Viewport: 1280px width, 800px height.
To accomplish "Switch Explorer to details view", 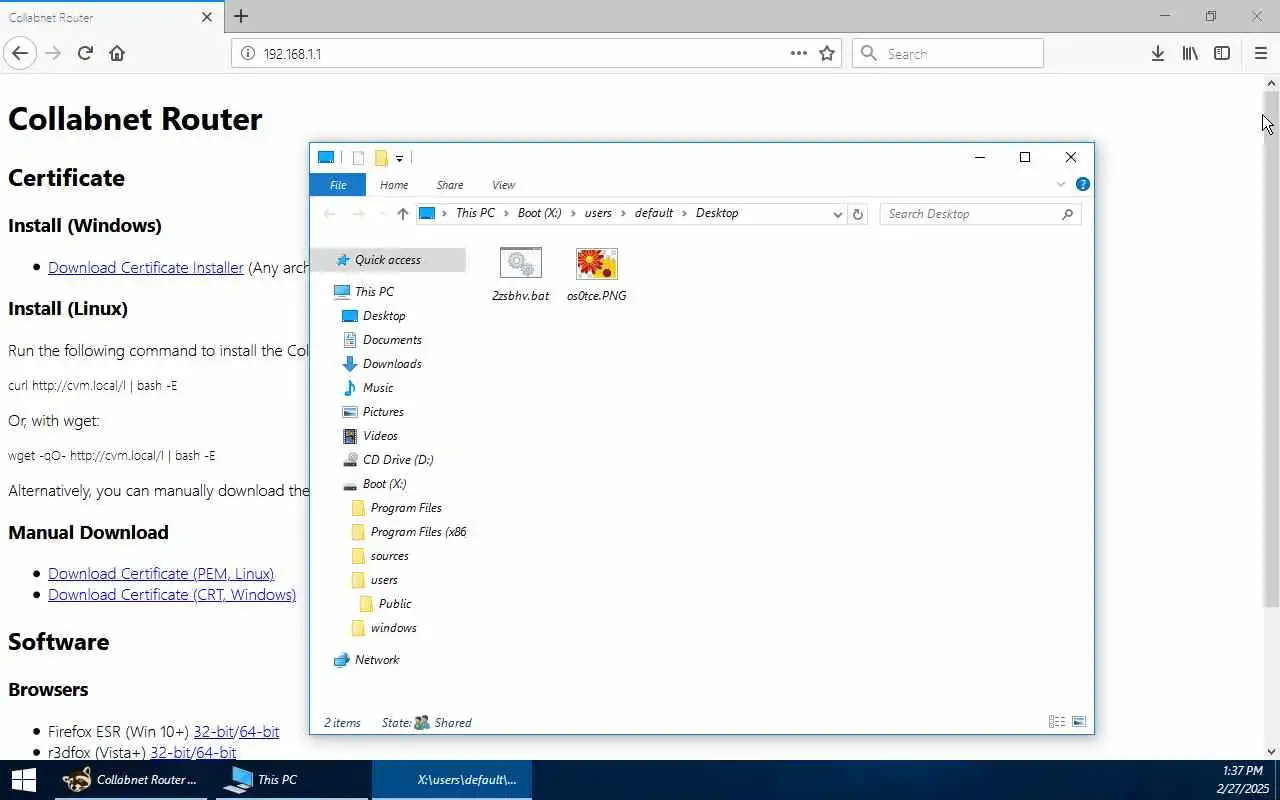I will click(x=1057, y=722).
